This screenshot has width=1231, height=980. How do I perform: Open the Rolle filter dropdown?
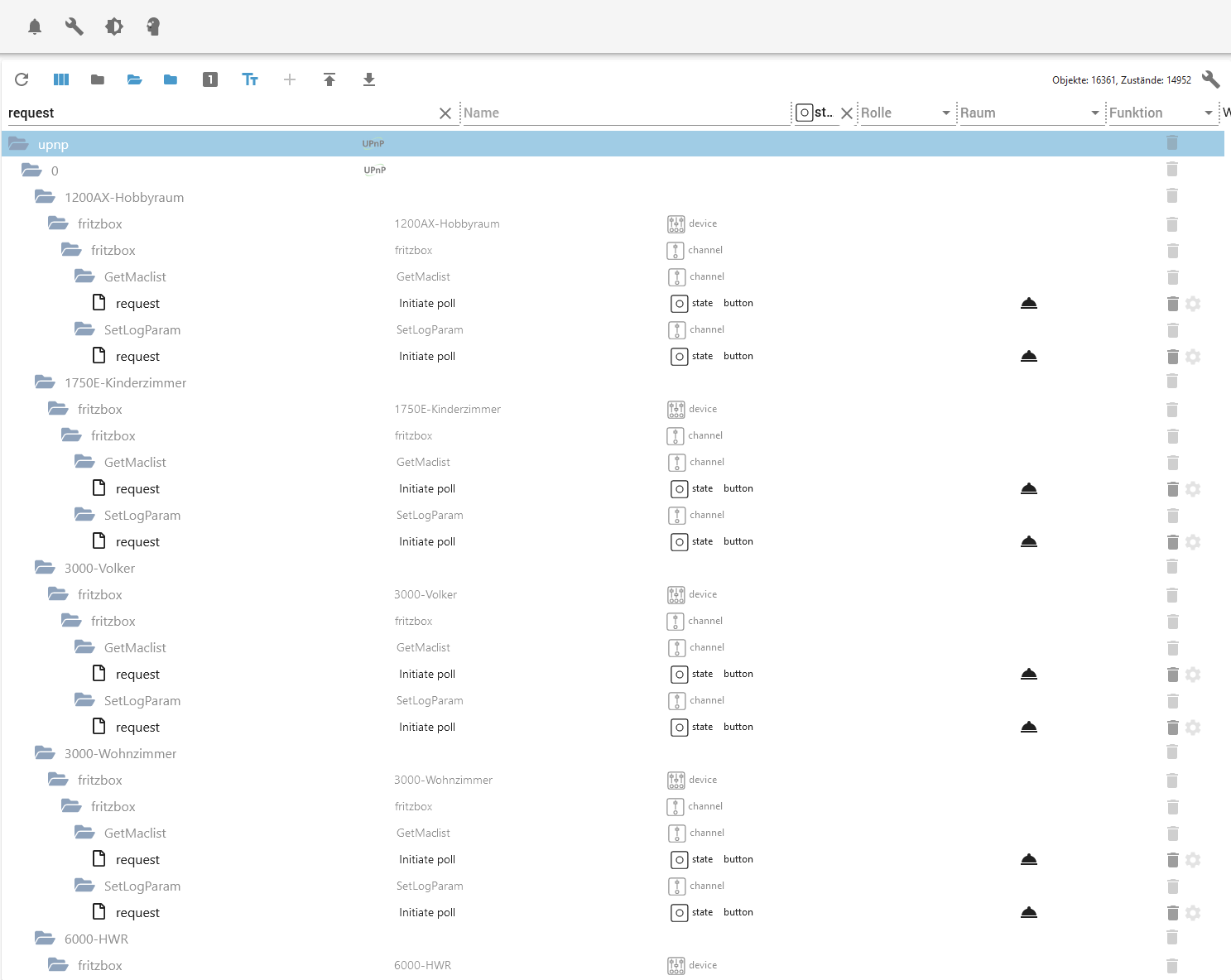906,113
